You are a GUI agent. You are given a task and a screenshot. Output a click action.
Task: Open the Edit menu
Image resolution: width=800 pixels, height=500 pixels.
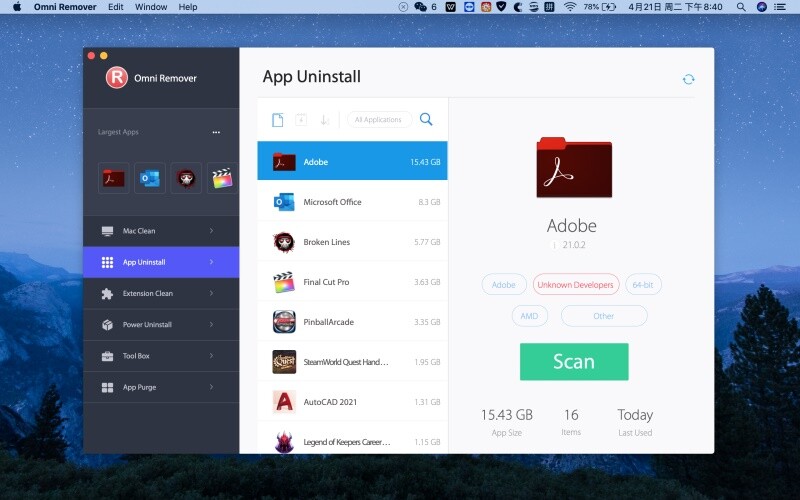[x=116, y=7]
